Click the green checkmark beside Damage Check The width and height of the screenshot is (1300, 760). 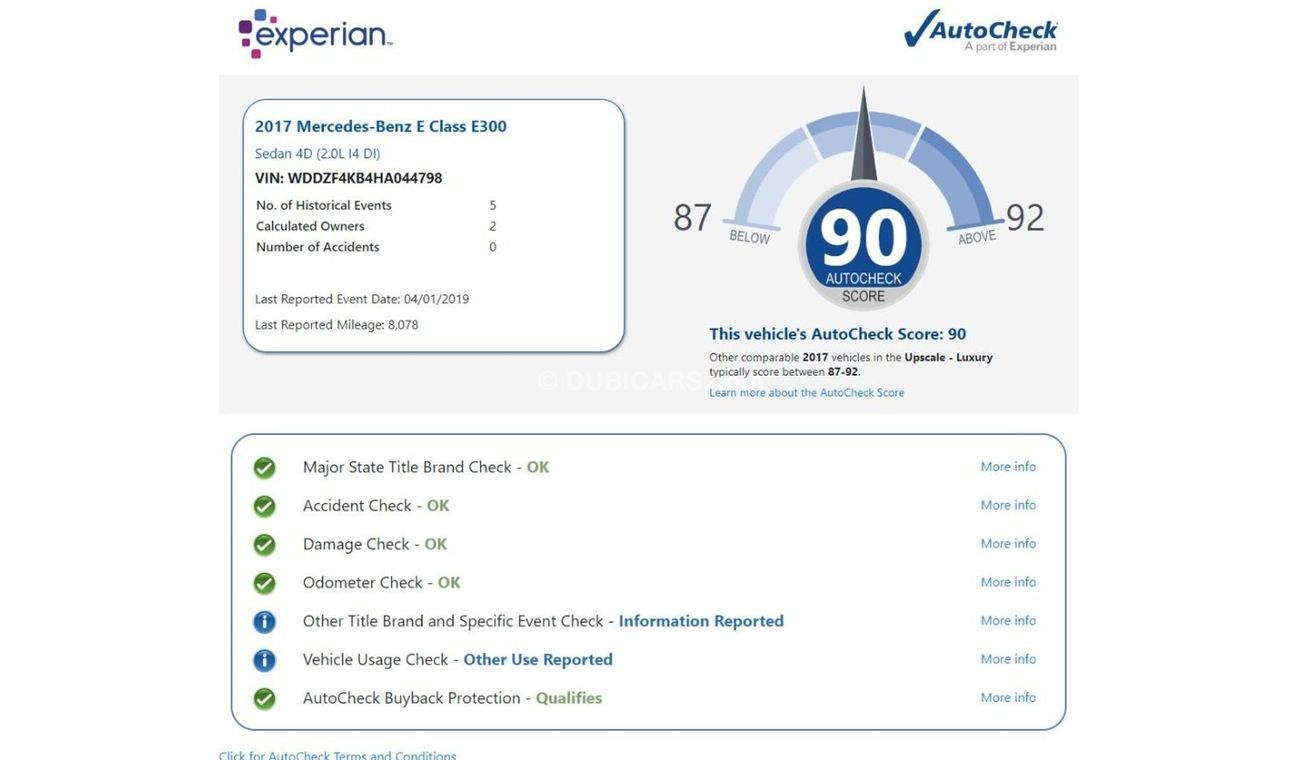[x=264, y=544]
